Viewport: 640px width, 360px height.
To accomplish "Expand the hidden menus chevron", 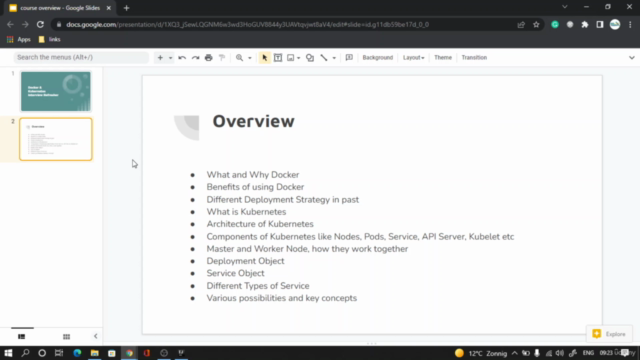I will click(x=631, y=58).
